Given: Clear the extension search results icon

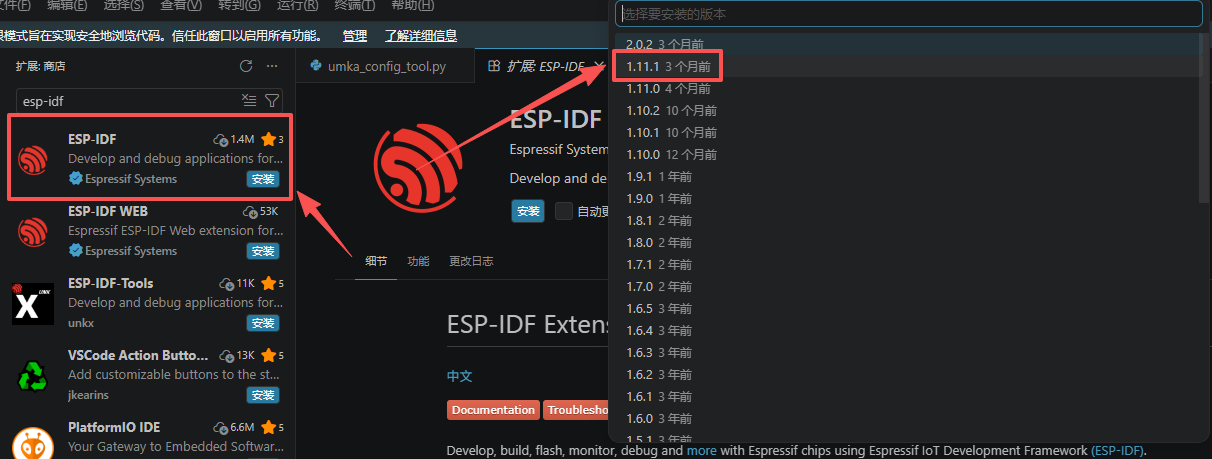Looking at the screenshot, I should (x=249, y=101).
